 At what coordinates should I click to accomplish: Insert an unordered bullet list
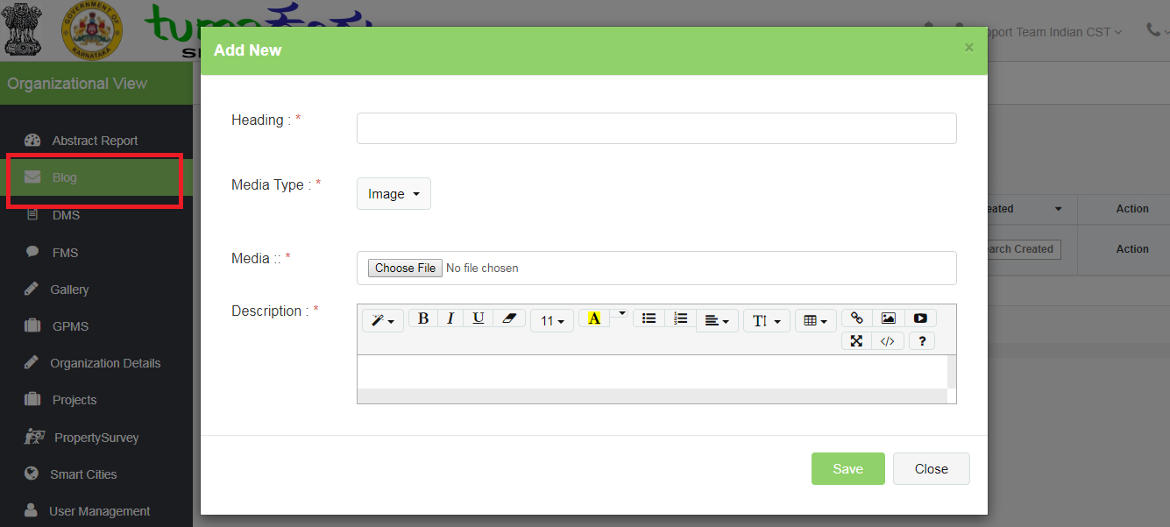point(649,318)
